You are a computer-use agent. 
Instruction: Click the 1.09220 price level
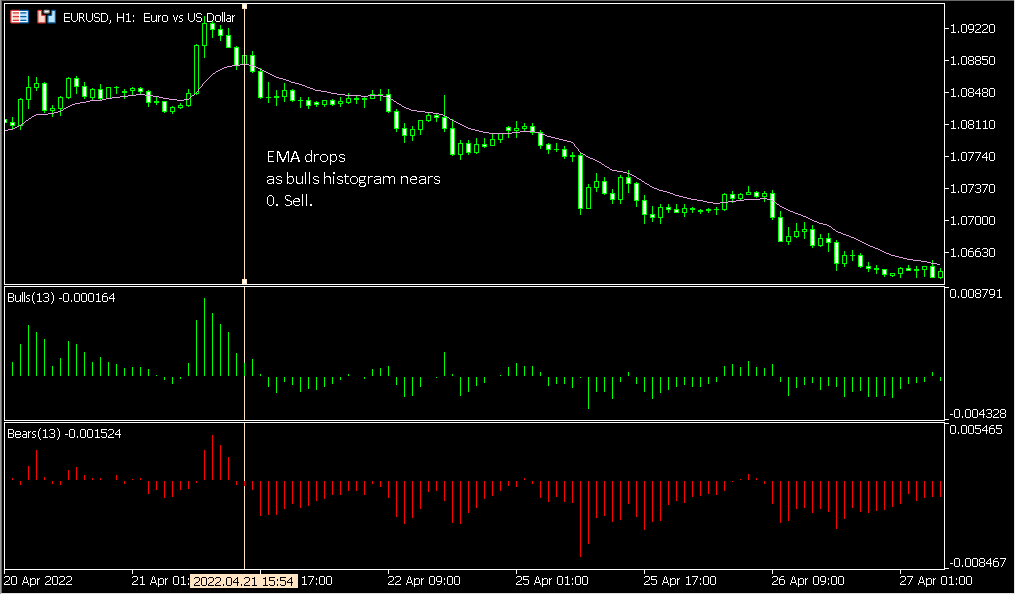coord(972,28)
